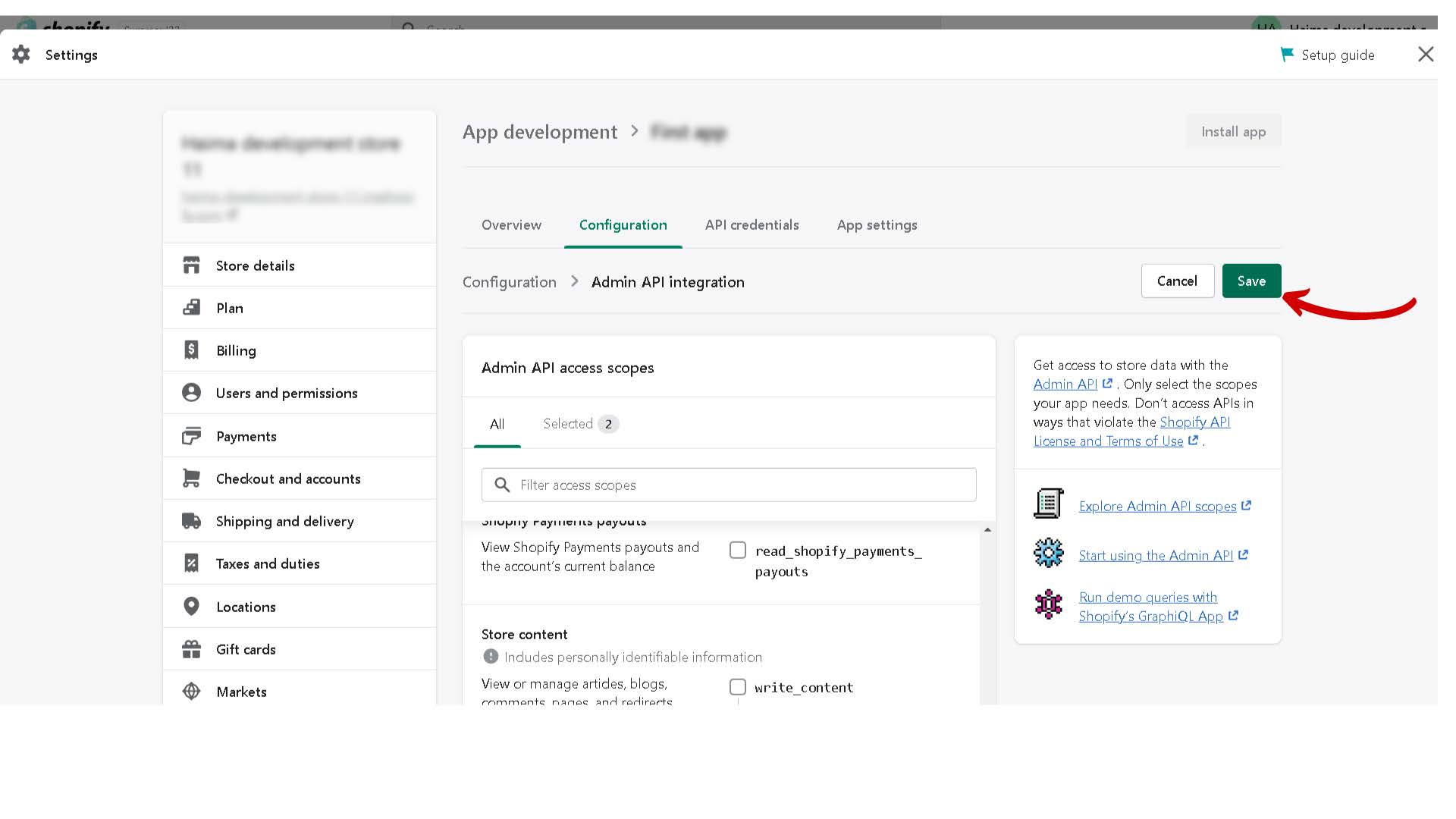Image resolution: width=1456 pixels, height=819 pixels.
Task: Click the Billing receipt icon
Action: coord(191,350)
